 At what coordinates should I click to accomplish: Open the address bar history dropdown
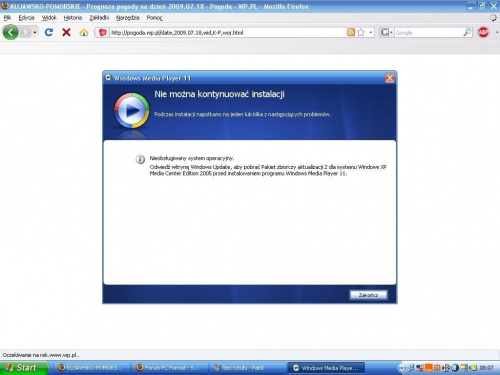(x=371, y=32)
